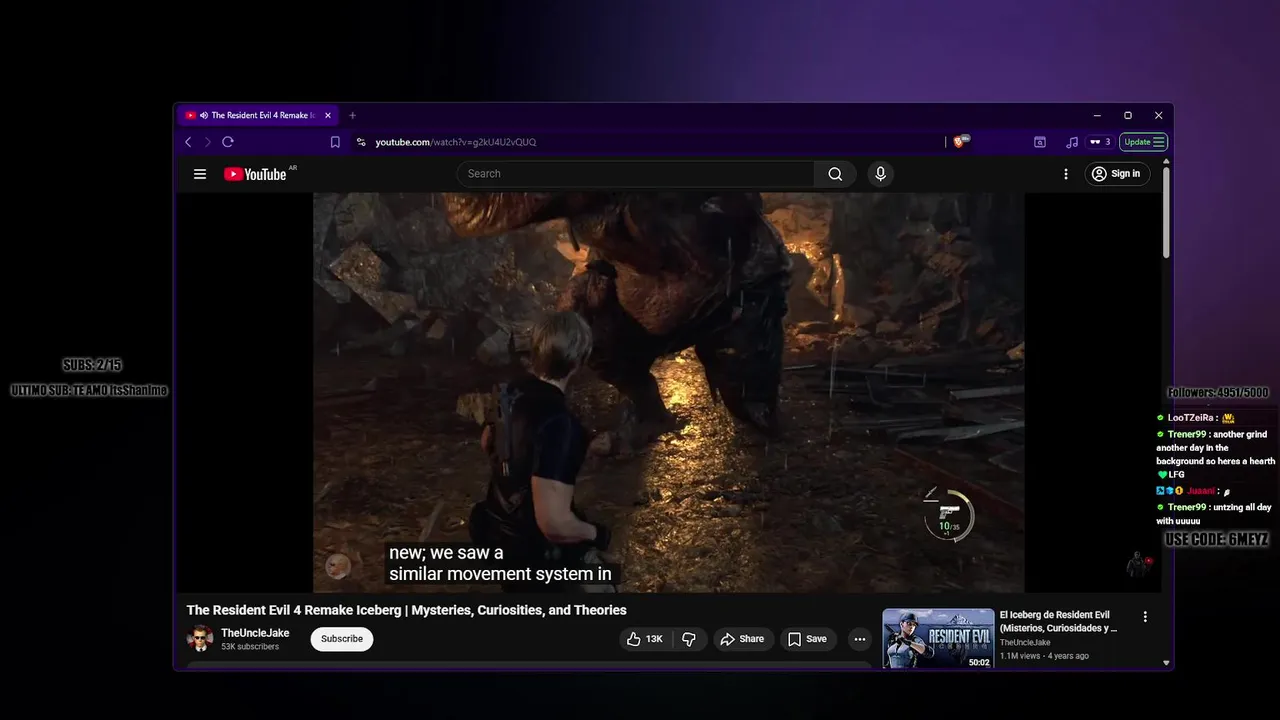The width and height of the screenshot is (1280, 720).
Task: Save the video to playlist
Action: (x=807, y=639)
